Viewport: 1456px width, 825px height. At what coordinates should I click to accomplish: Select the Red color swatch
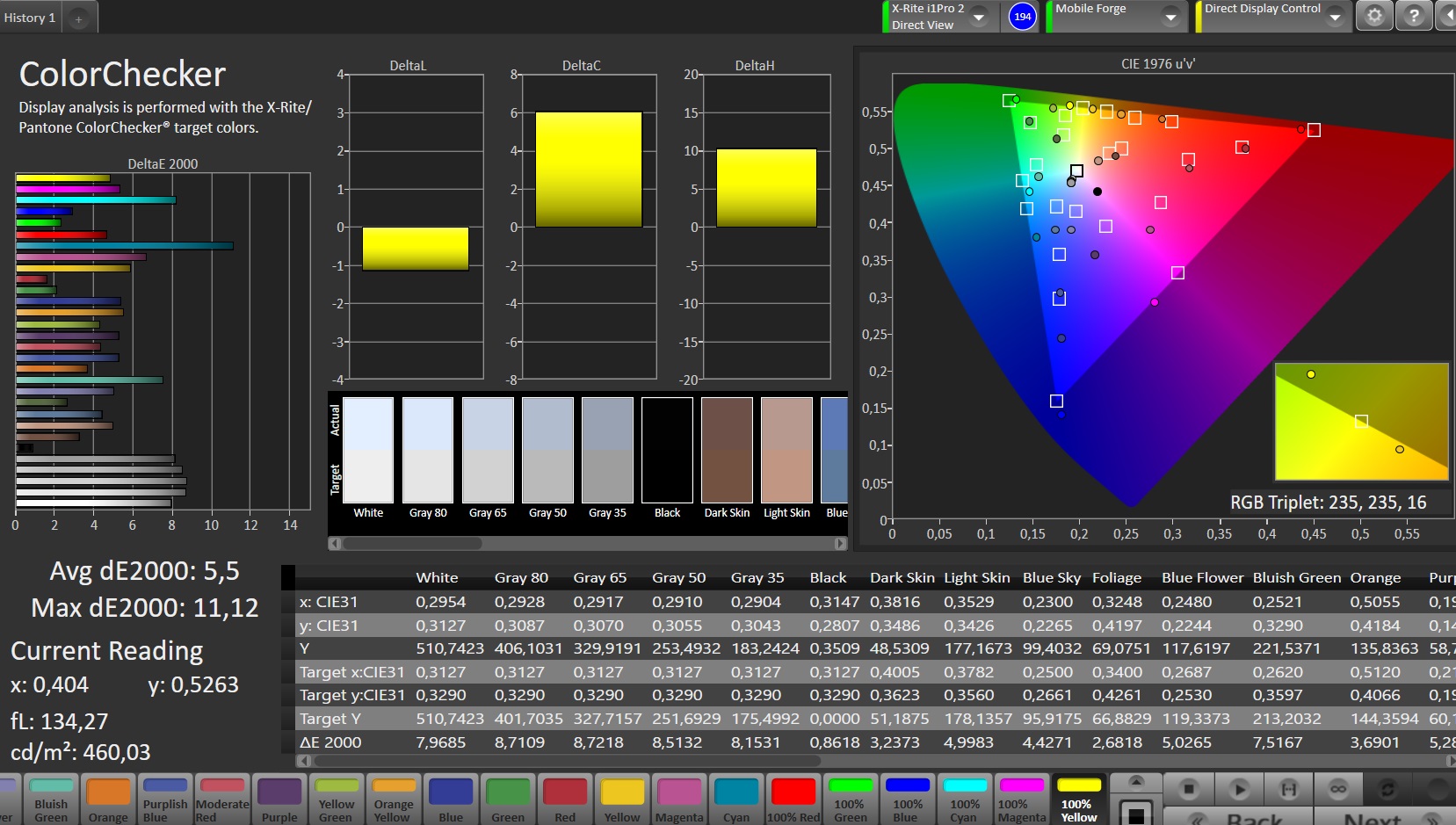[565, 800]
